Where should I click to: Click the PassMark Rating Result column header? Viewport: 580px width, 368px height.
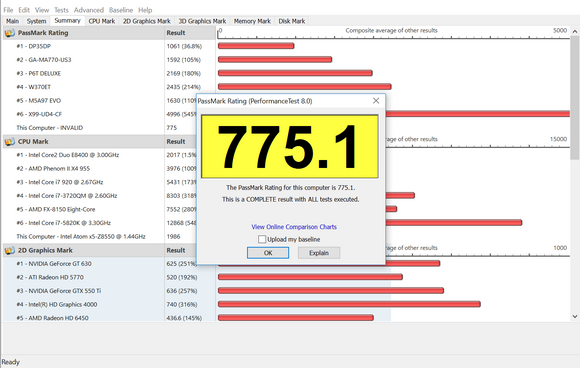tap(190, 33)
